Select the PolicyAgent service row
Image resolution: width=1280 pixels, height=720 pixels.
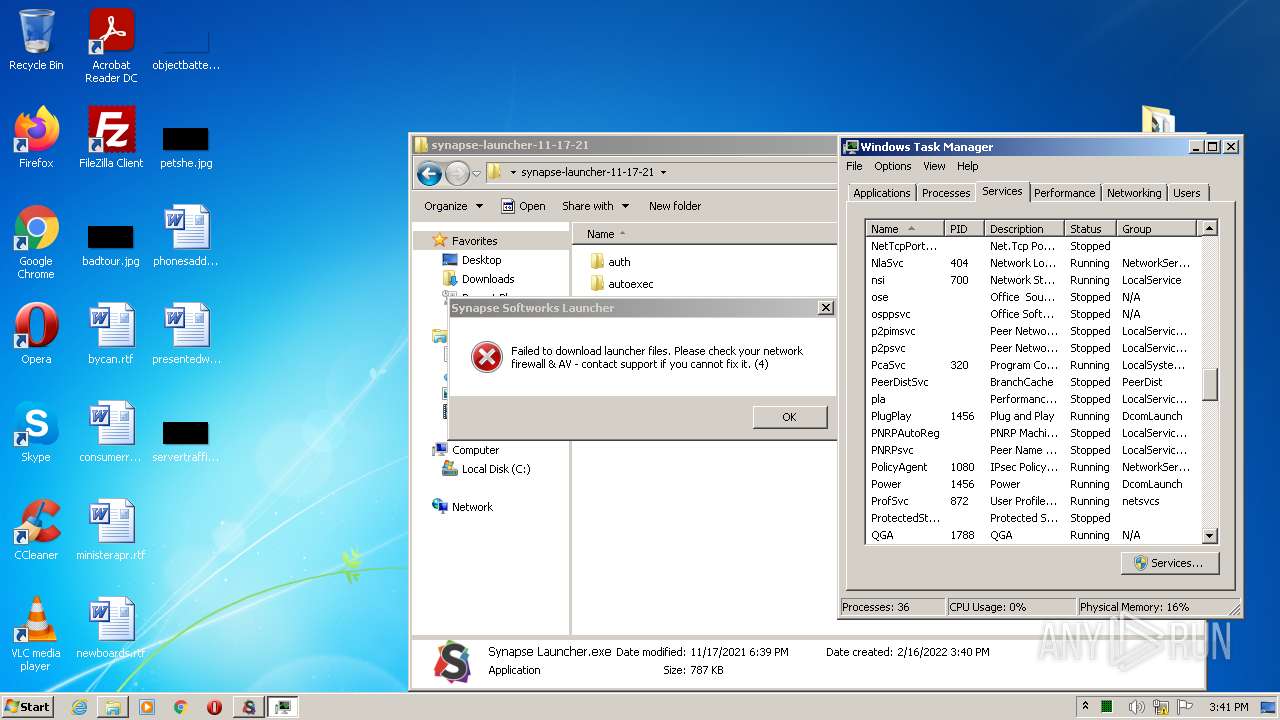(1033, 467)
